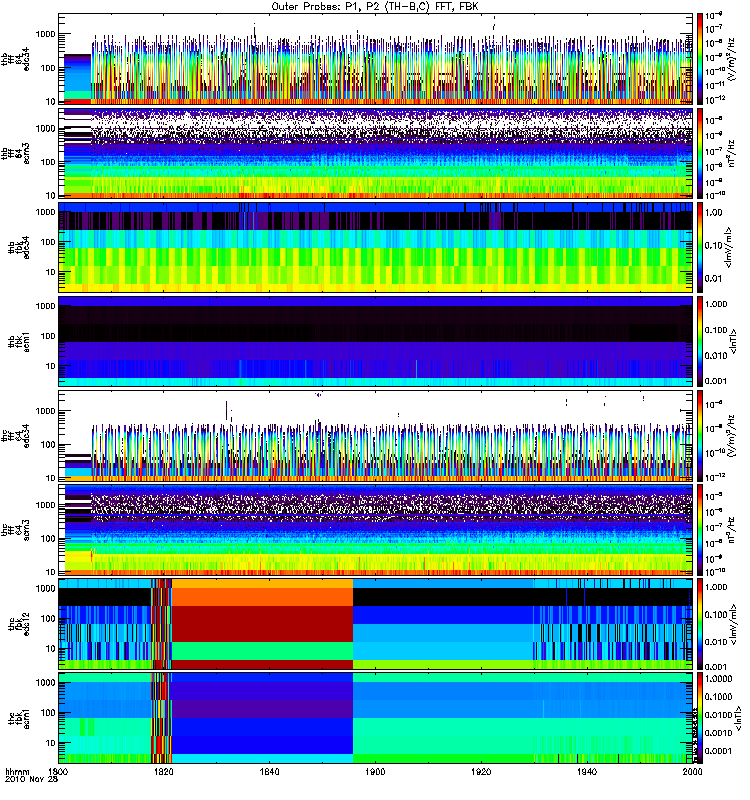The width and height of the screenshot is (750, 800).
Task: Click the thb fbk scm1 color bar
Action: 700,342
